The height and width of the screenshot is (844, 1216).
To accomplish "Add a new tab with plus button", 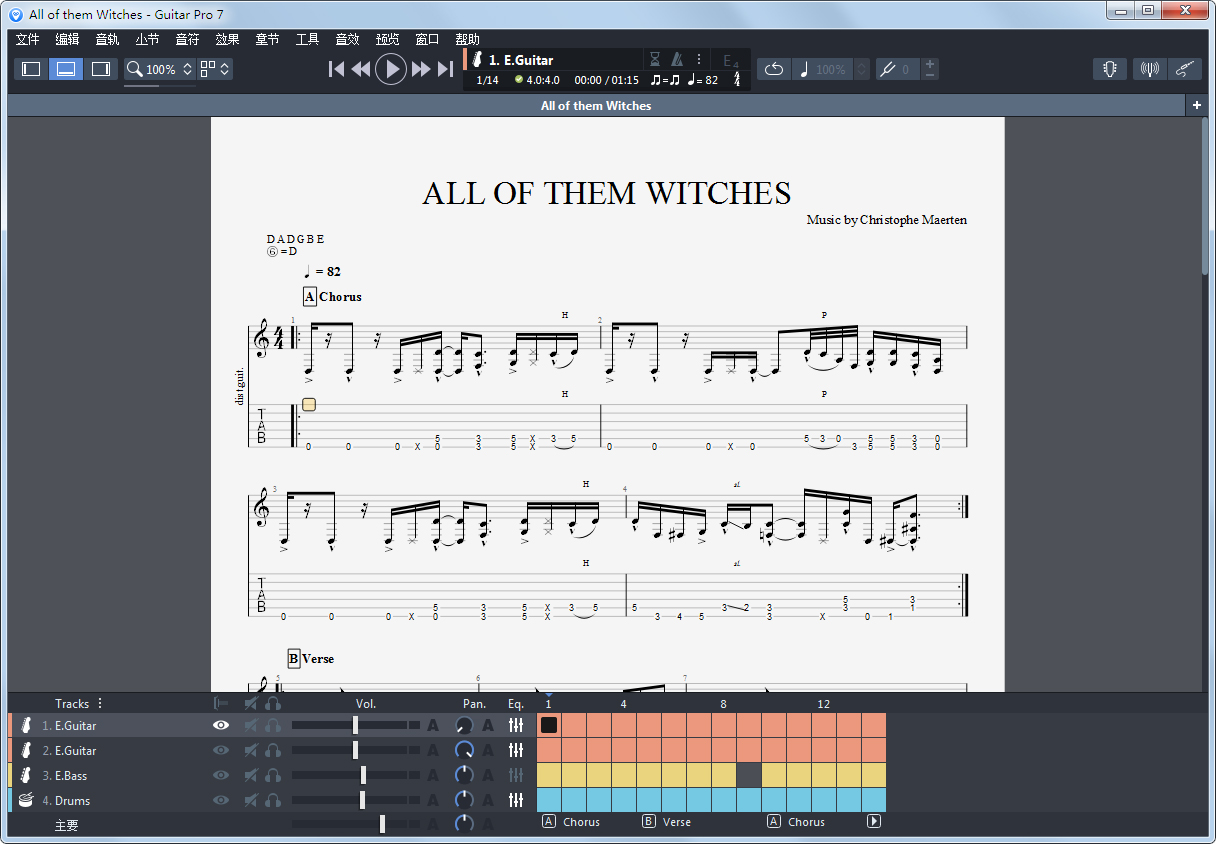I will [x=1196, y=105].
